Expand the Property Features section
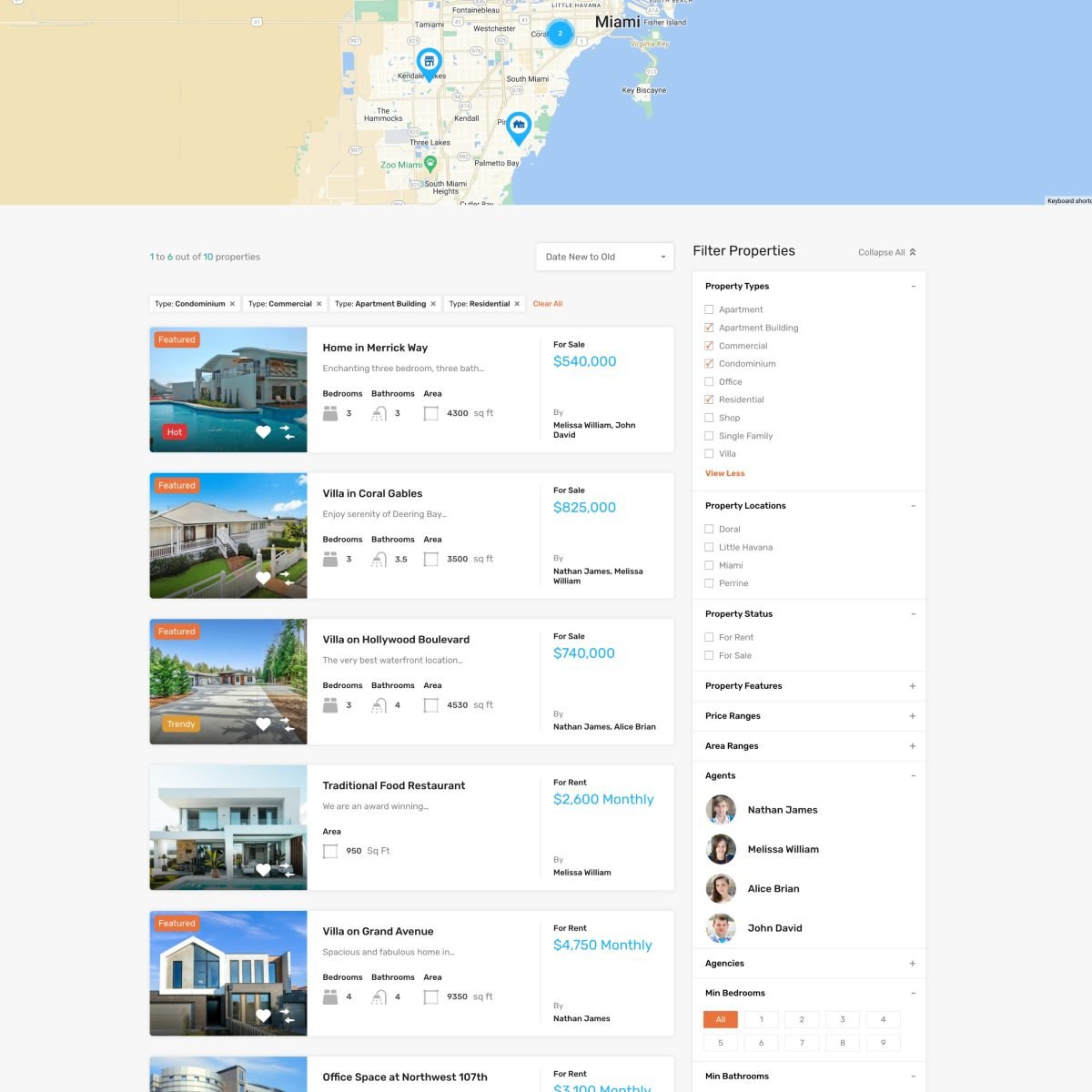Viewport: 1092px width, 1092px height. coord(912,686)
